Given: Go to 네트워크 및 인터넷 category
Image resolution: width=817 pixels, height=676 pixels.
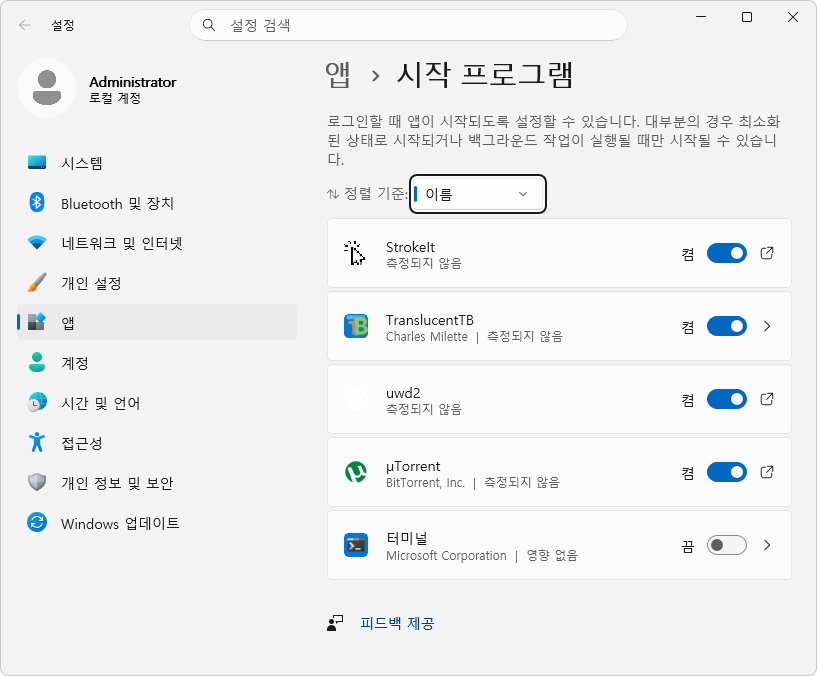Looking at the screenshot, I should (157, 243).
